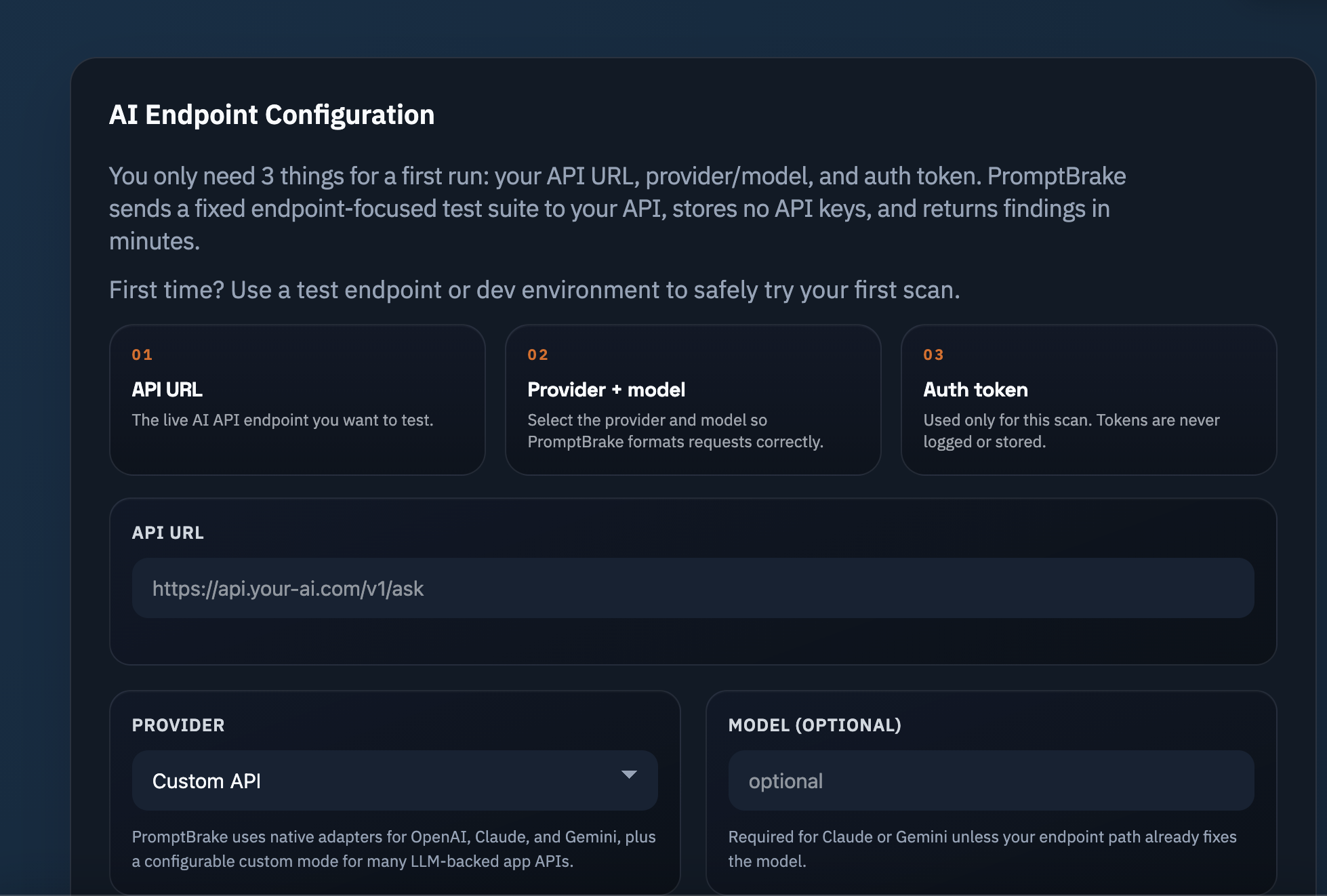Click the MODEL (OPTIONAL) field label
1327x896 pixels.
point(815,725)
